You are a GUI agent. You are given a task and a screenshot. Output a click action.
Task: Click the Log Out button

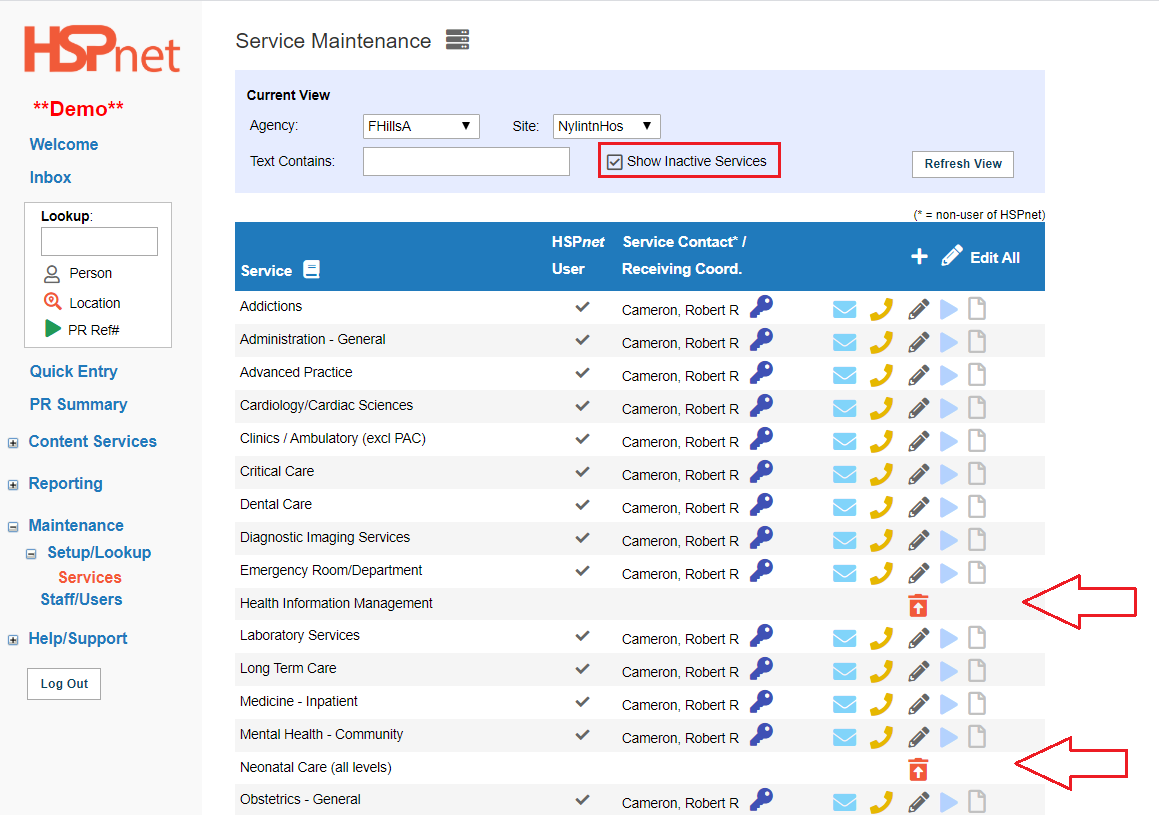coord(64,684)
